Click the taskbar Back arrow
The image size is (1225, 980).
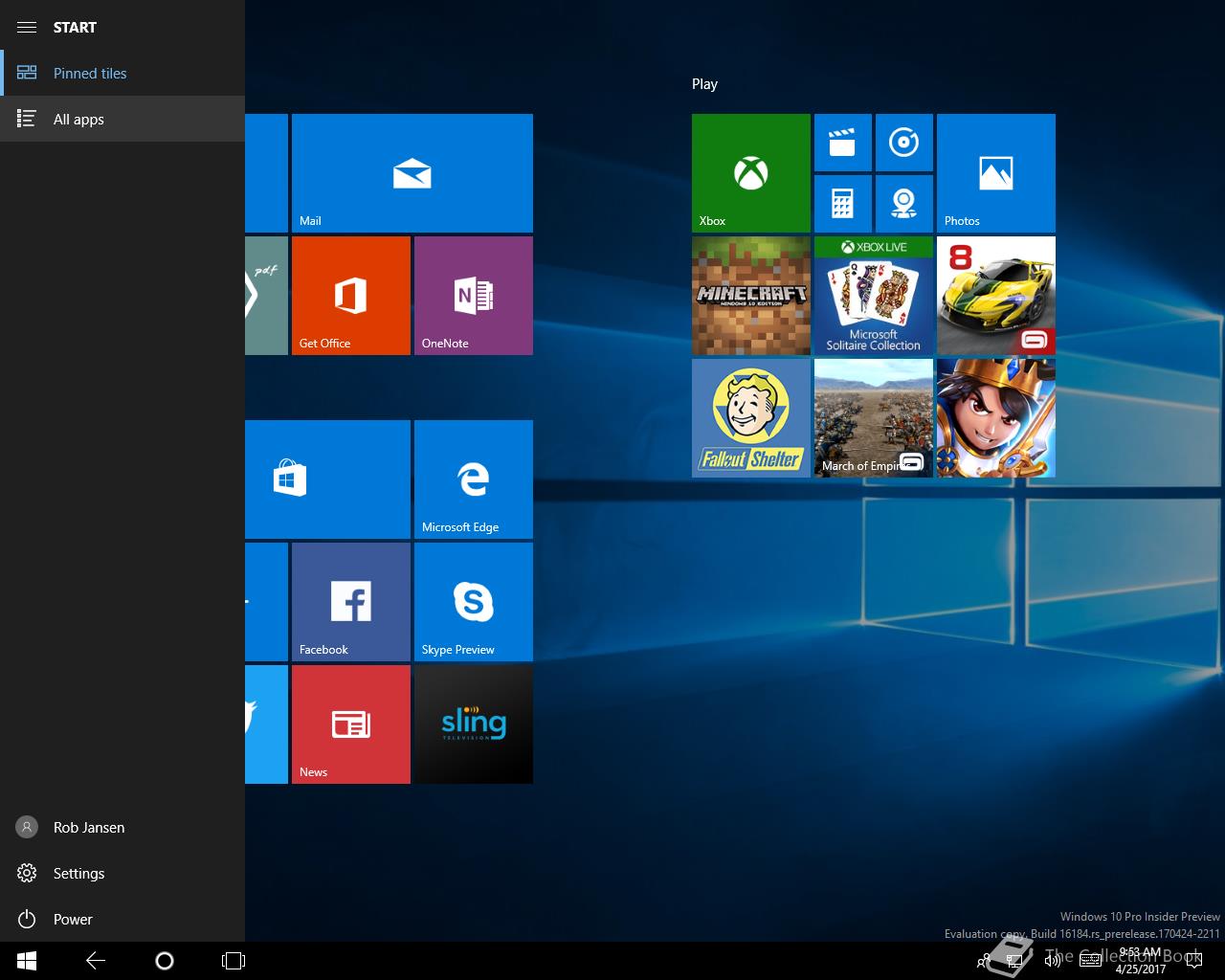pyautogui.click(x=96, y=961)
